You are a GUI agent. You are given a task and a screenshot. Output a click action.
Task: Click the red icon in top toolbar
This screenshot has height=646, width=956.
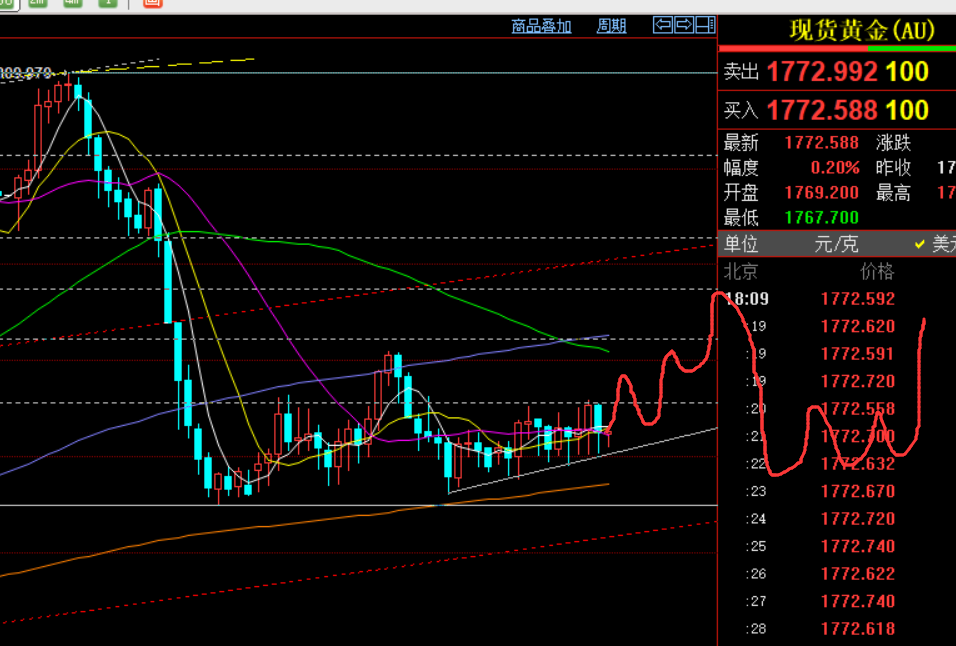pyautogui.click(x=152, y=3)
